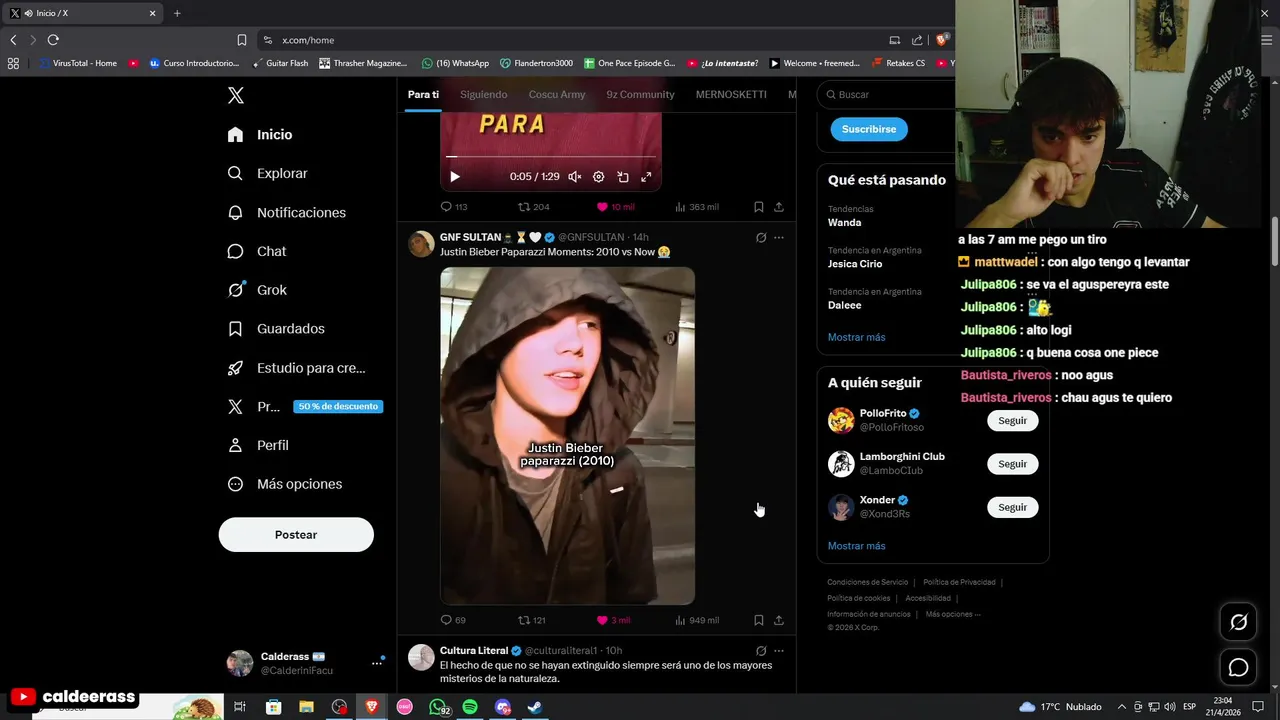
Task: Select the Para ti tab
Action: pyautogui.click(x=423, y=95)
